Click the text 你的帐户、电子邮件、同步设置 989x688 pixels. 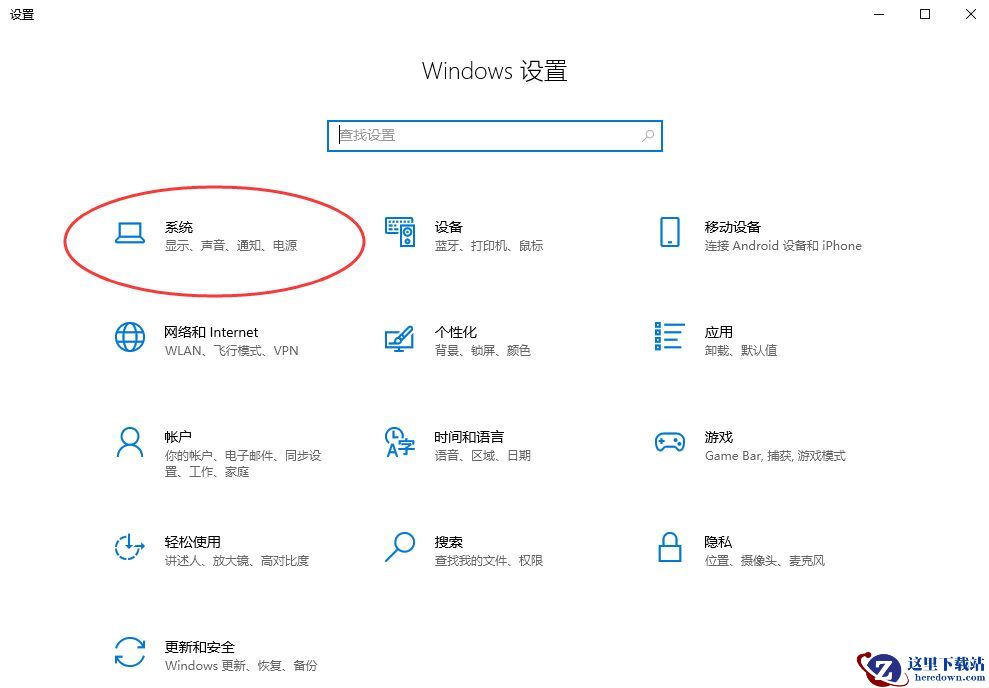tap(243, 464)
